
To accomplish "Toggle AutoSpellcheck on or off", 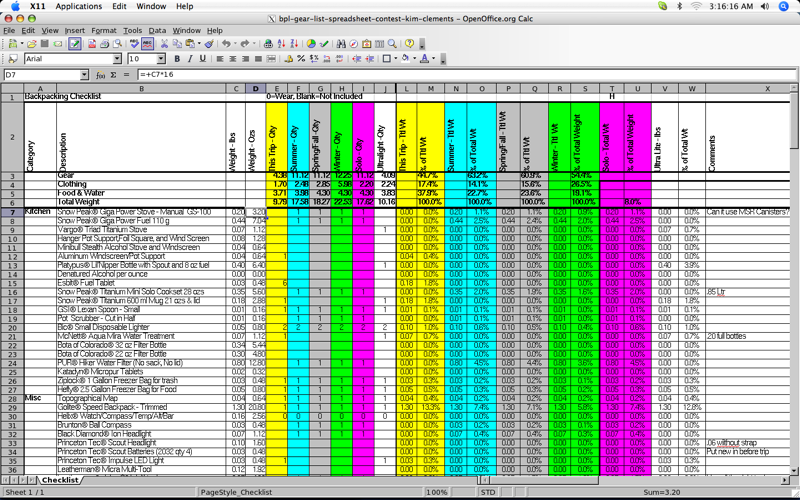I will pos(147,44).
